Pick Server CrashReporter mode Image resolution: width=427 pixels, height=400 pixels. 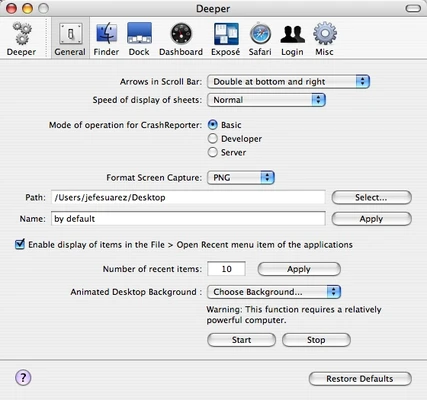click(x=213, y=152)
